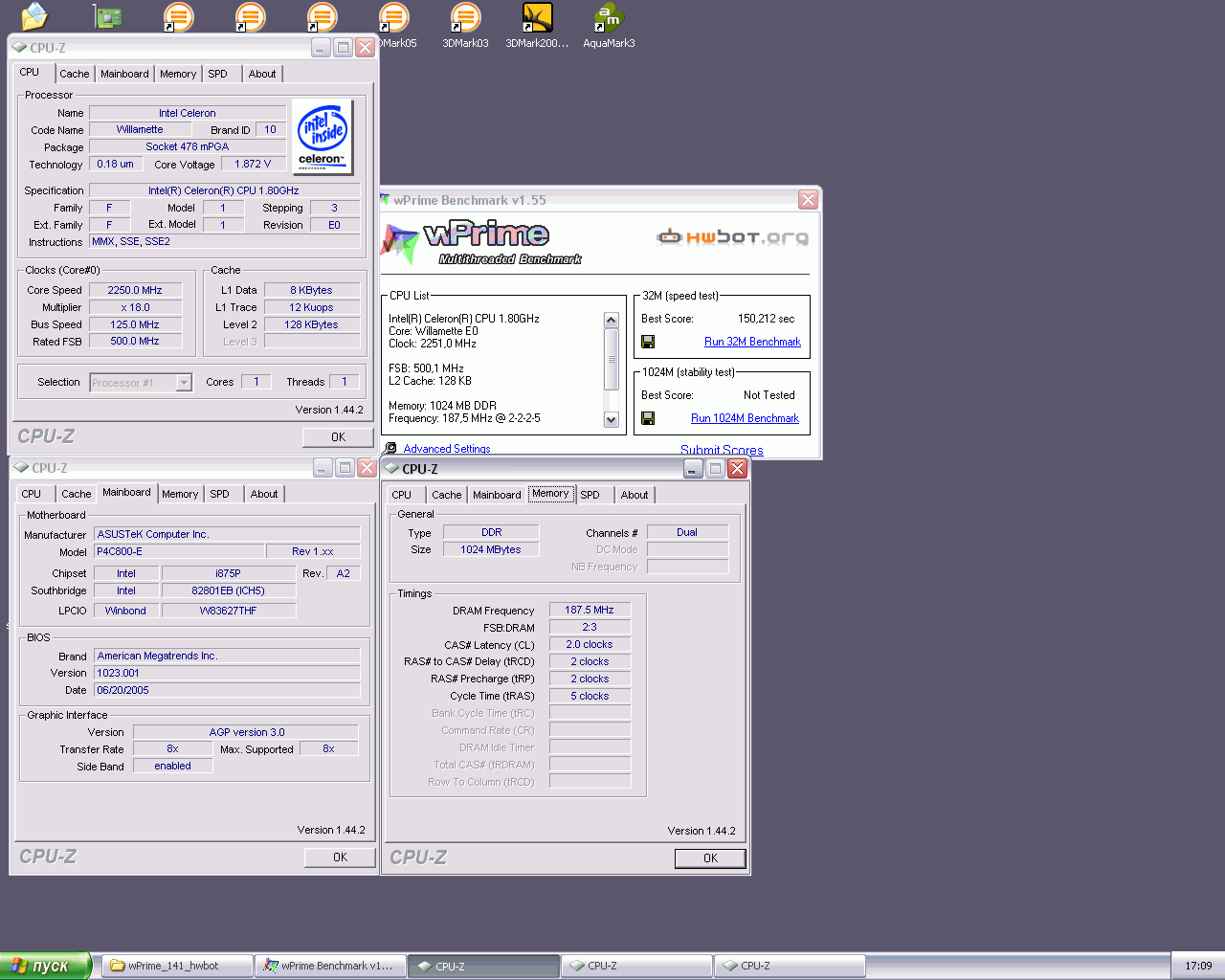Click the title bar icon of the CPU-Z Memory window
Screen dimensions: 1225x980
(x=392, y=469)
